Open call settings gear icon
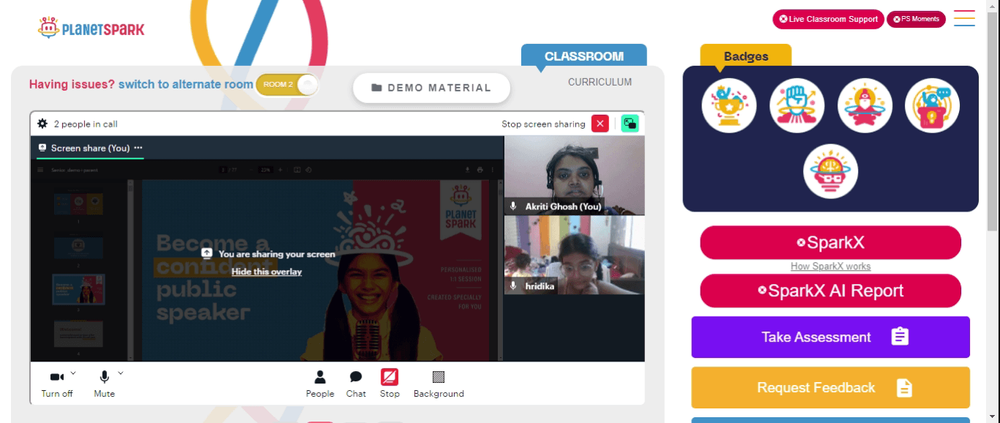 point(42,124)
